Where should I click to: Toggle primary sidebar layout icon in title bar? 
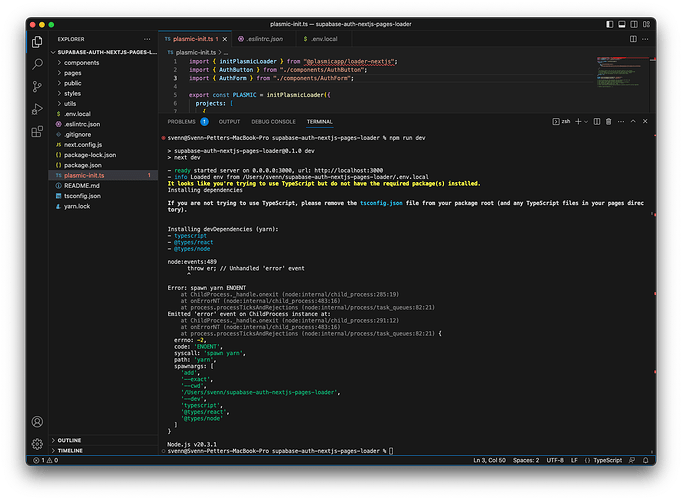[610, 24]
